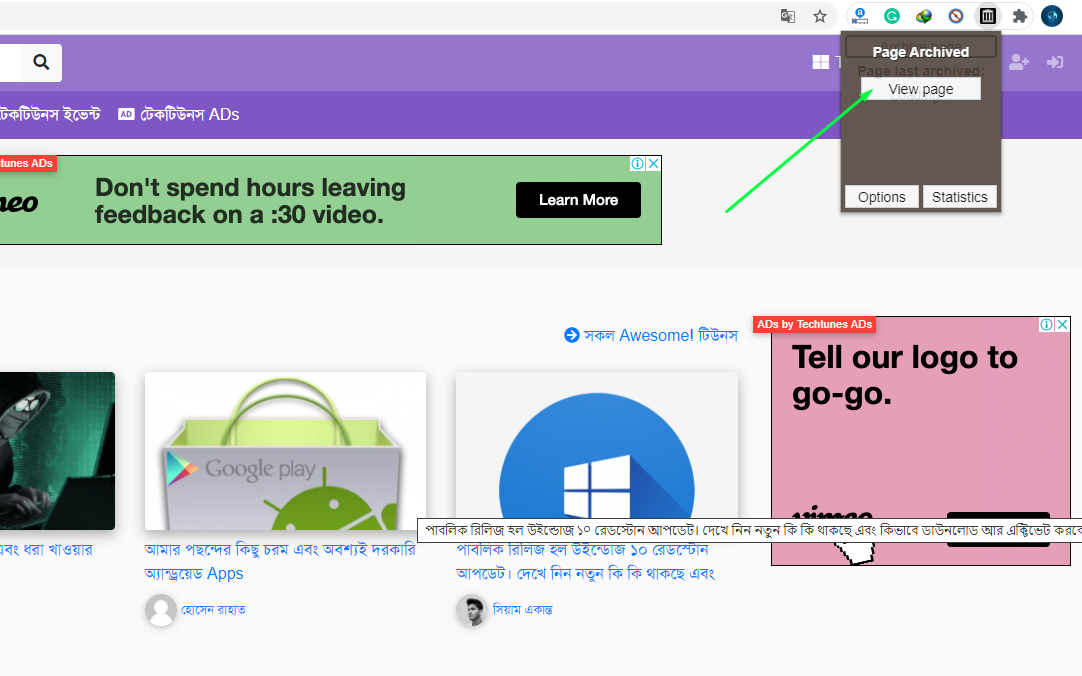Screen dimensions: 1082x676
Task: Click the magnifier search icon
Action: point(41,63)
